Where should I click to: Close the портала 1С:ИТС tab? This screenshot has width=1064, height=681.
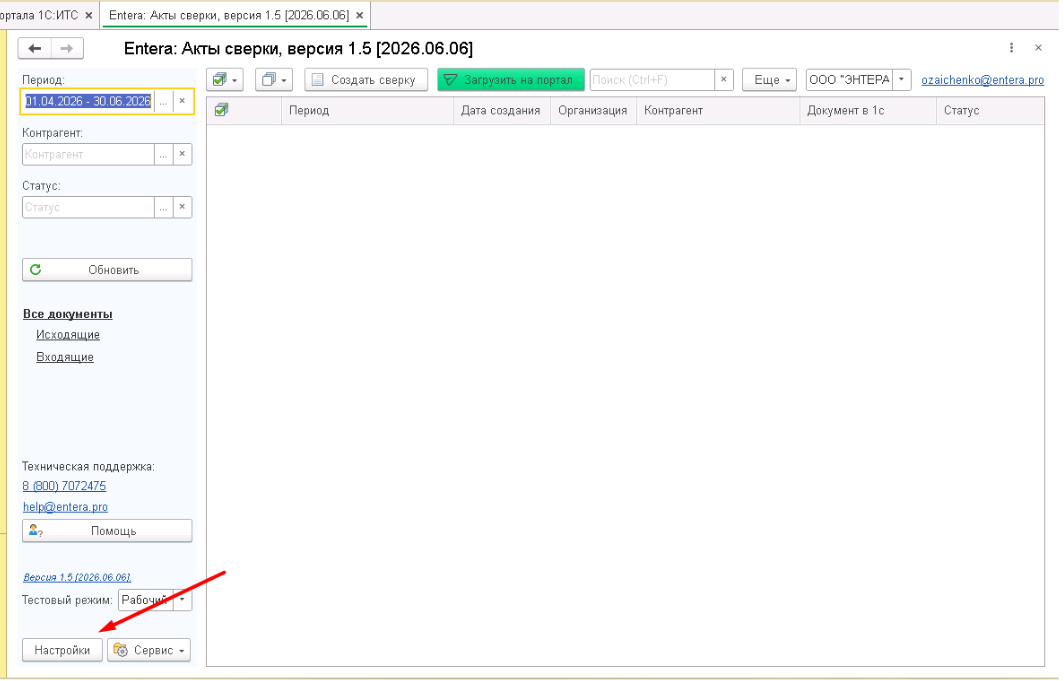[89, 15]
